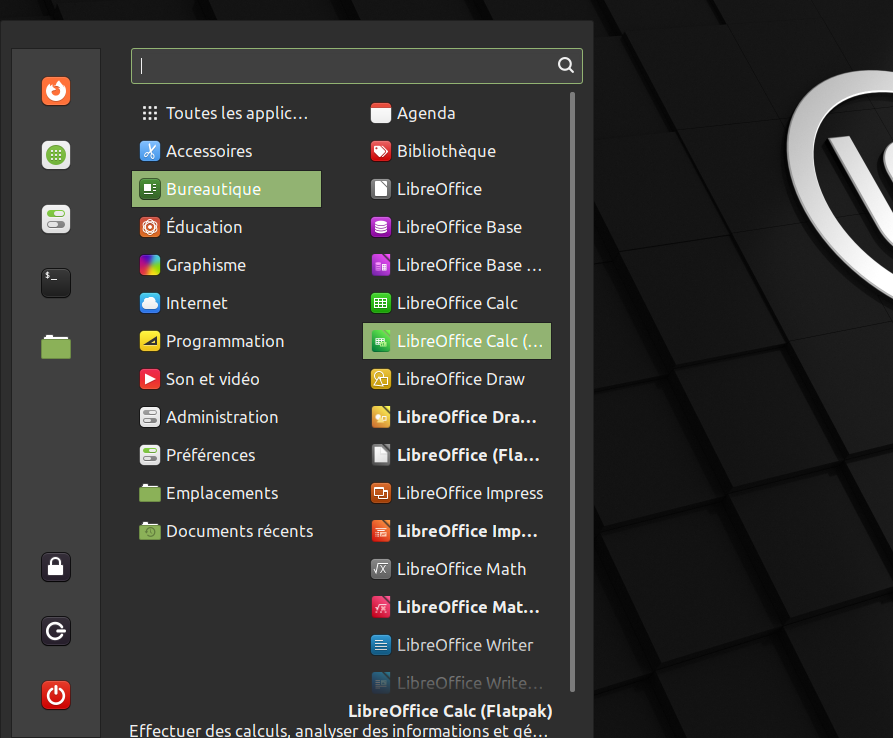Click the bold LibreOffice Mat… flatpak icon
893x738 pixels.
[x=380, y=607]
